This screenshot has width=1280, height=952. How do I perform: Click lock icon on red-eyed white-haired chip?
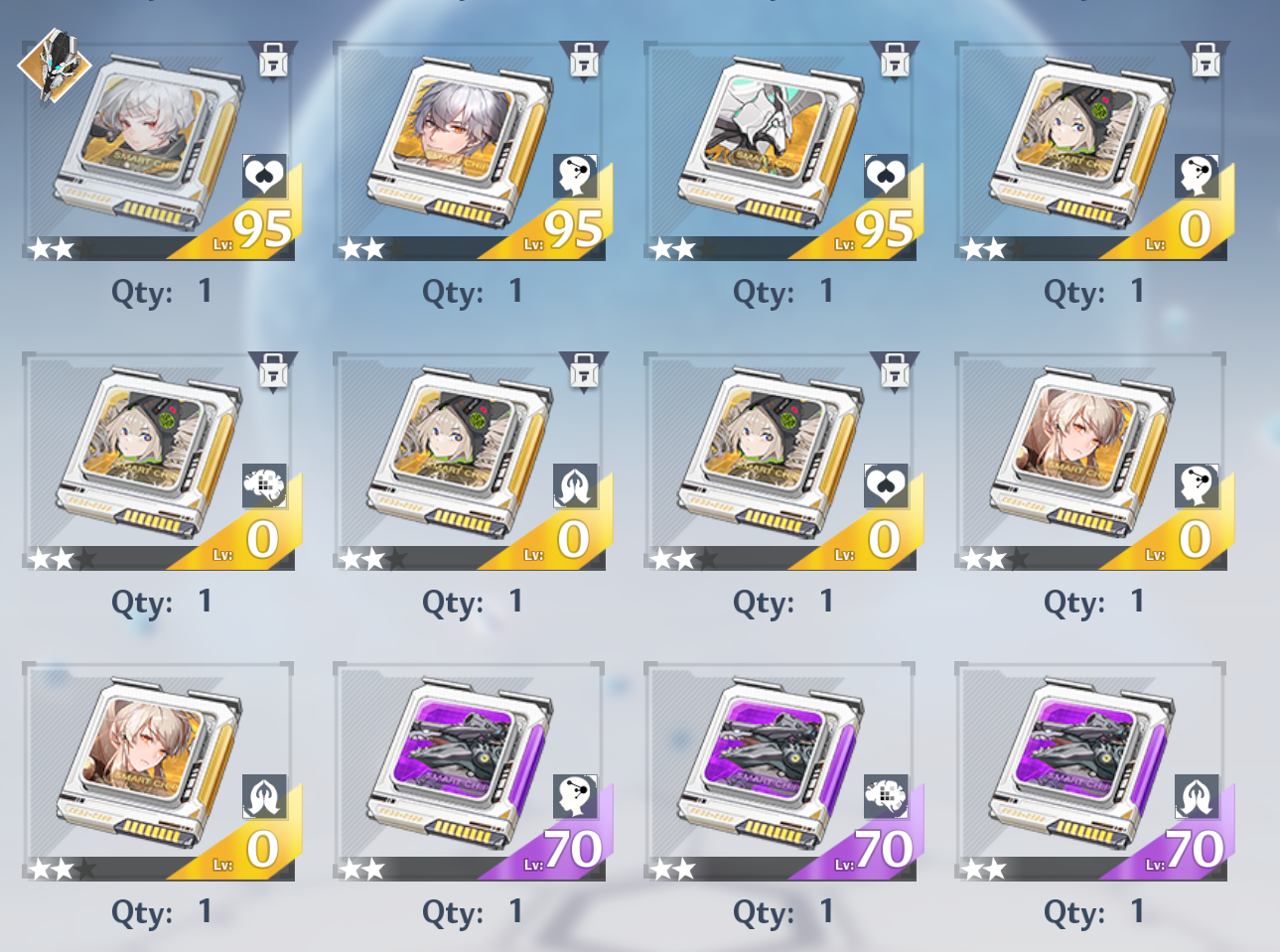(x=273, y=62)
